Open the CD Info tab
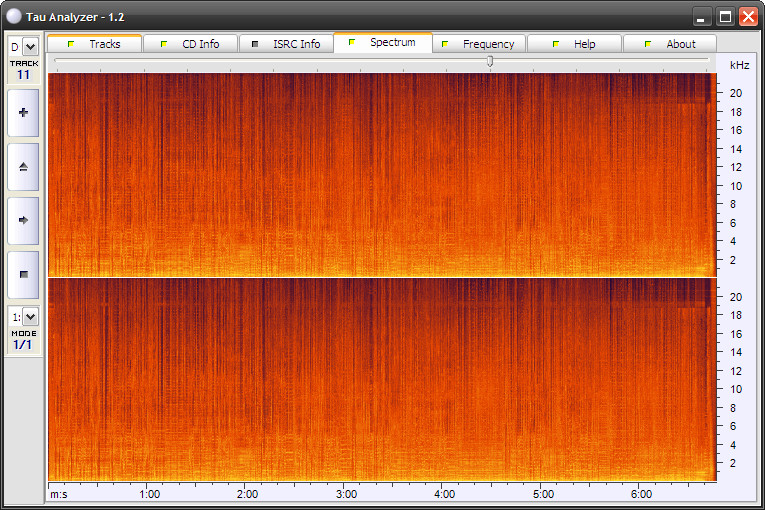Image resolution: width=765 pixels, height=510 pixels. pos(190,44)
